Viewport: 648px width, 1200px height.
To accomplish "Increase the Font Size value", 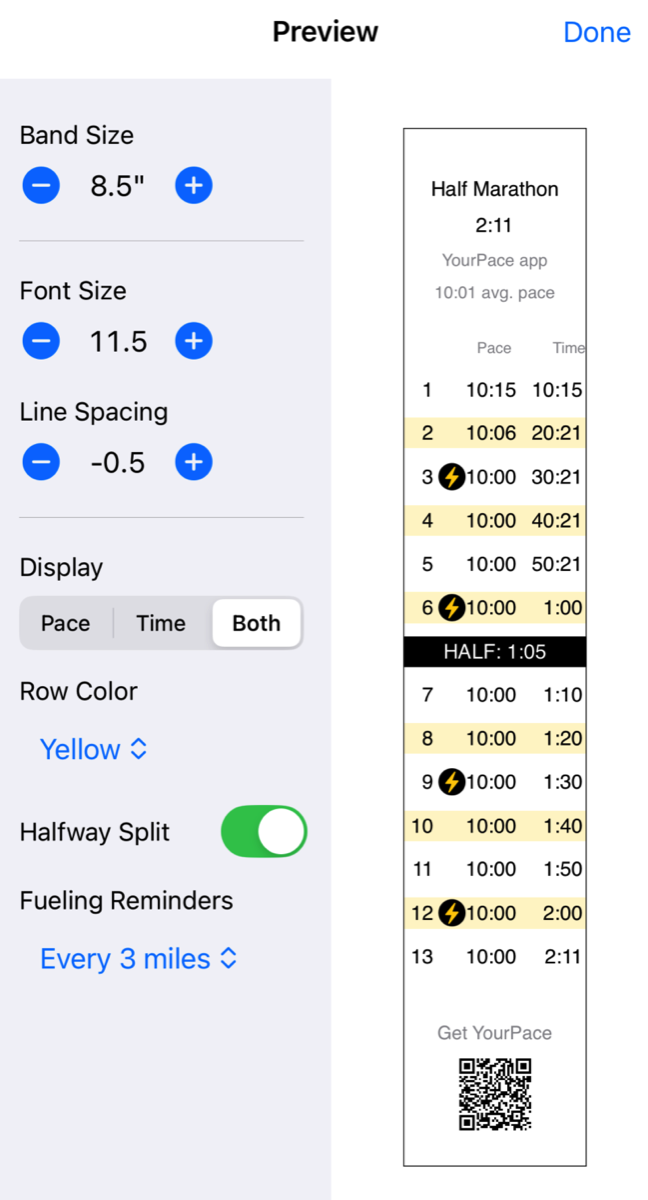I will click(x=193, y=341).
